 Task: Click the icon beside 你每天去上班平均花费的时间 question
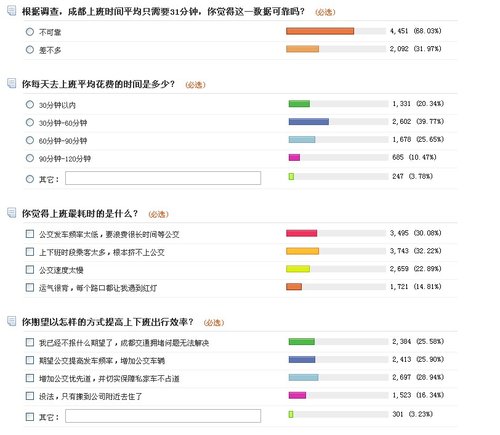pyautogui.click(x=12, y=83)
